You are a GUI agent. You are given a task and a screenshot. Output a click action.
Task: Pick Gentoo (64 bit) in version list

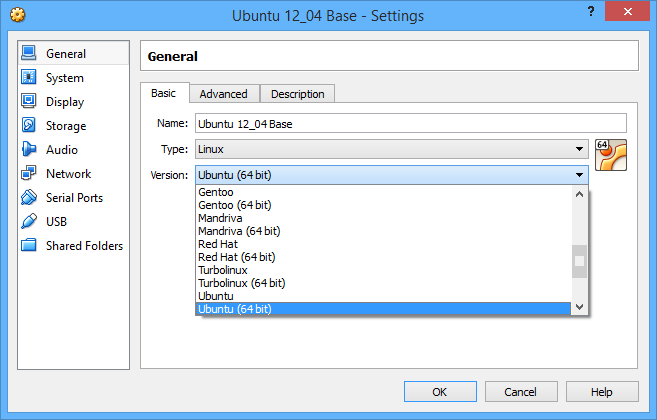click(x=234, y=205)
